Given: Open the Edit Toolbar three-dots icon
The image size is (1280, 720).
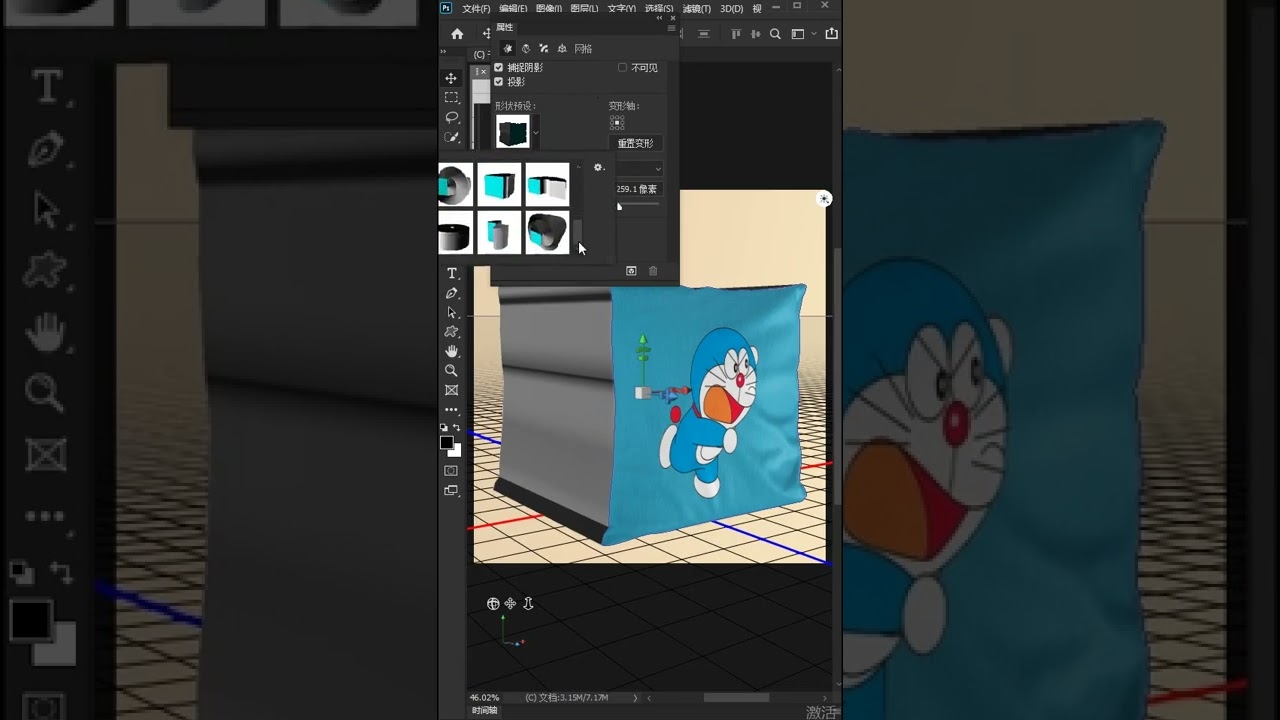Looking at the screenshot, I should (x=452, y=410).
